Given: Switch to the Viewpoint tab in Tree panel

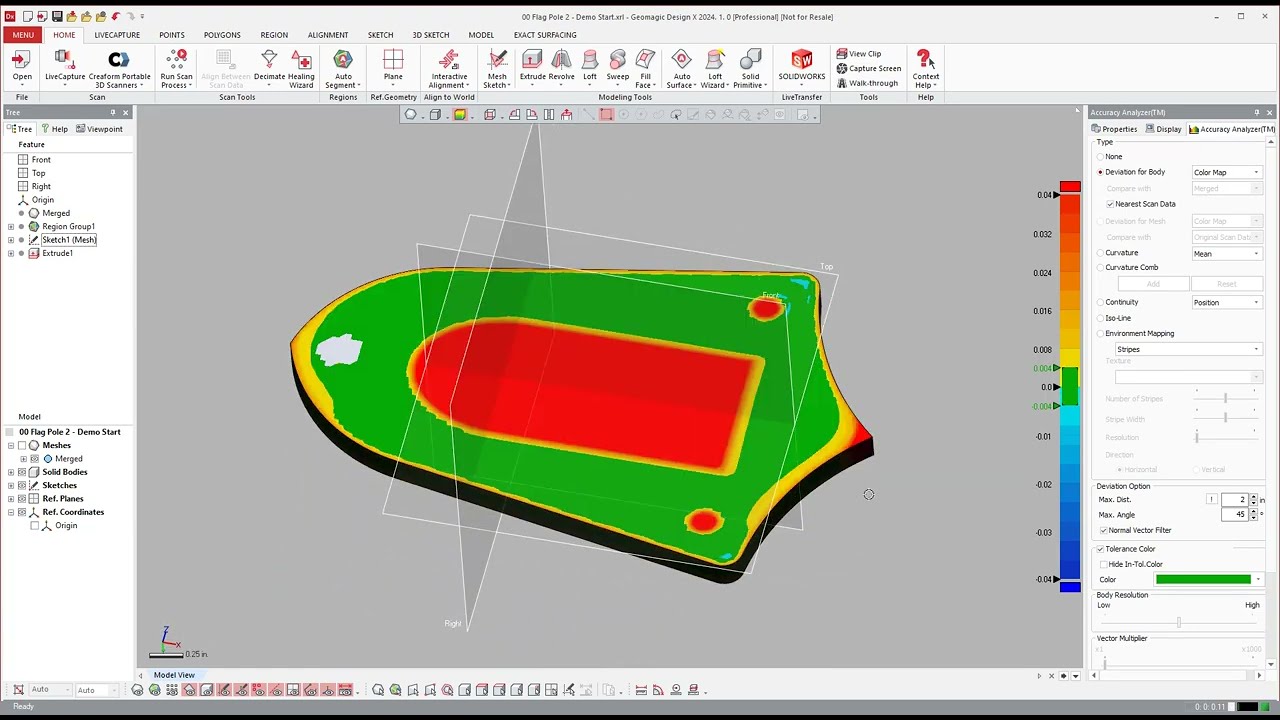Looking at the screenshot, I should coord(99,129).
